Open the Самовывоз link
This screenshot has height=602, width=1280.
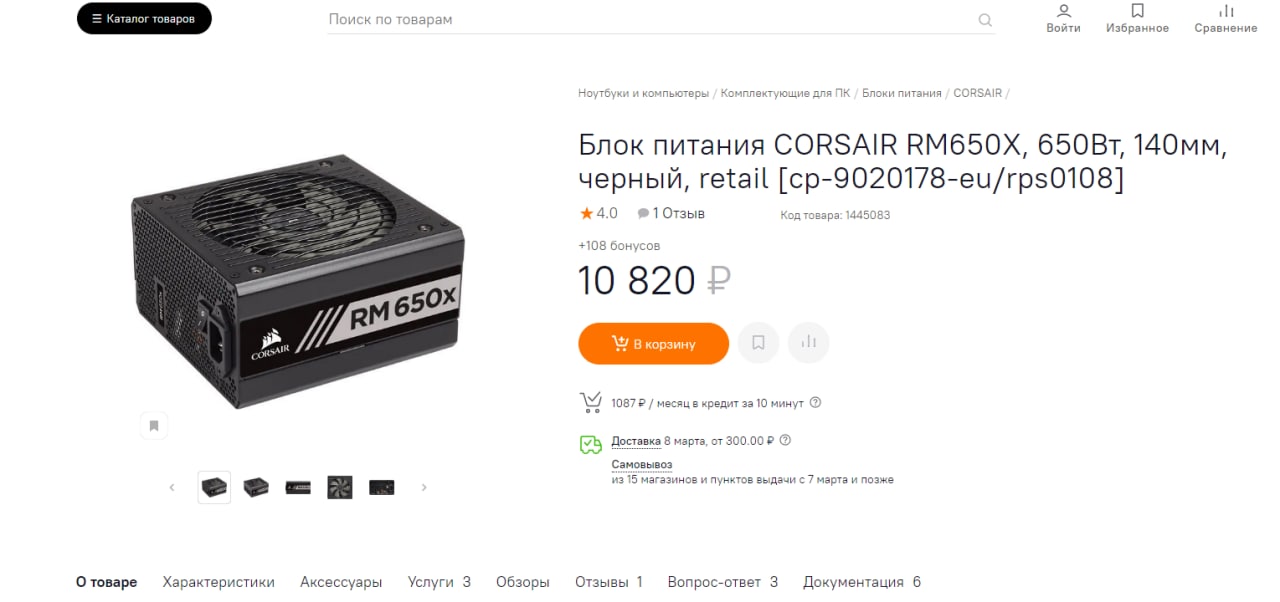[642, 464]
